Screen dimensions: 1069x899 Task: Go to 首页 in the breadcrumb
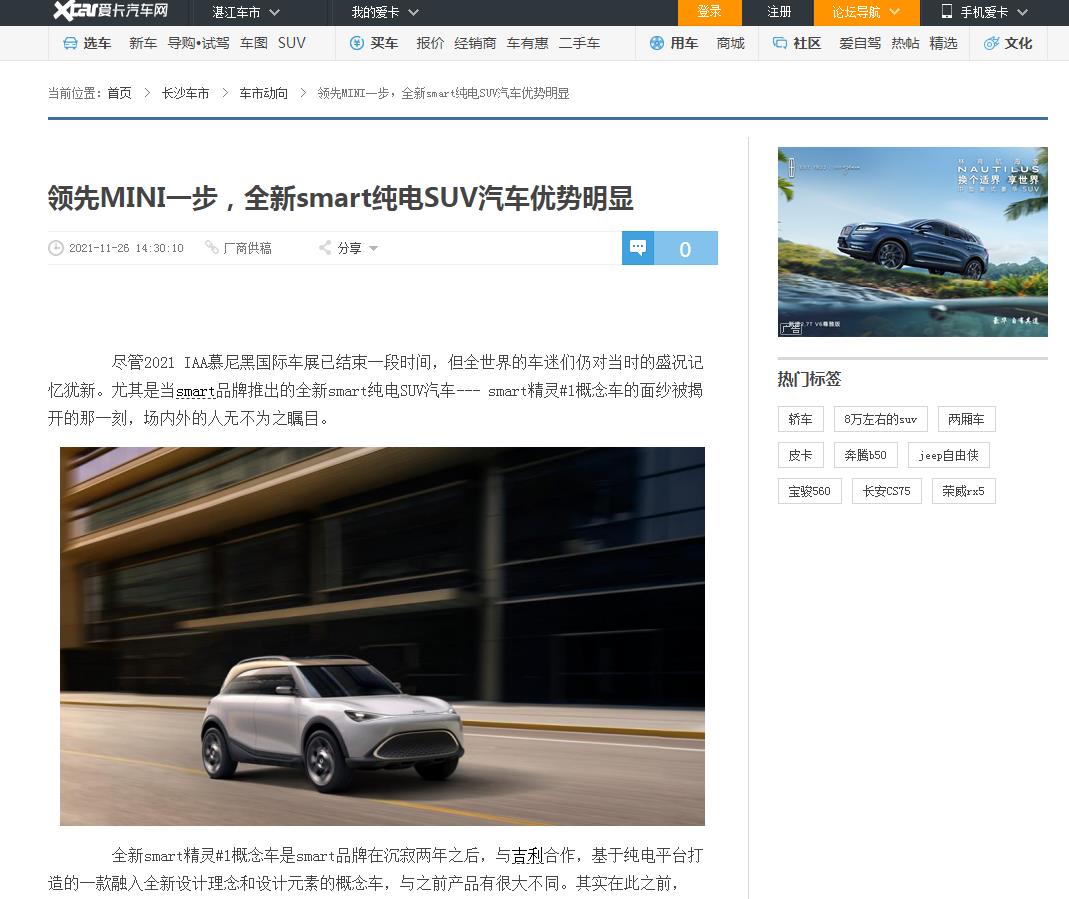tap(119, 93)
